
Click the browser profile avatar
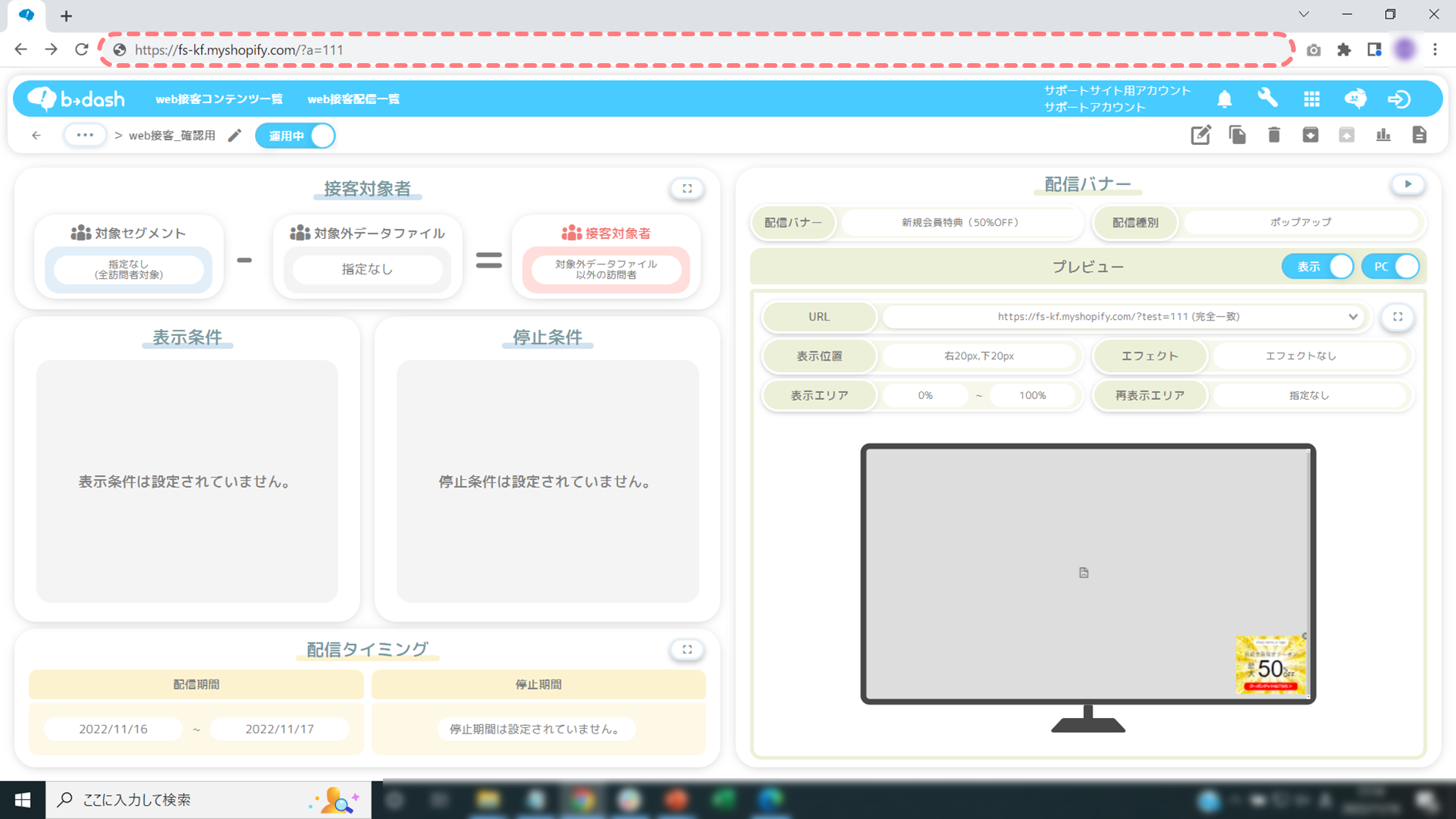(1405, 49)
